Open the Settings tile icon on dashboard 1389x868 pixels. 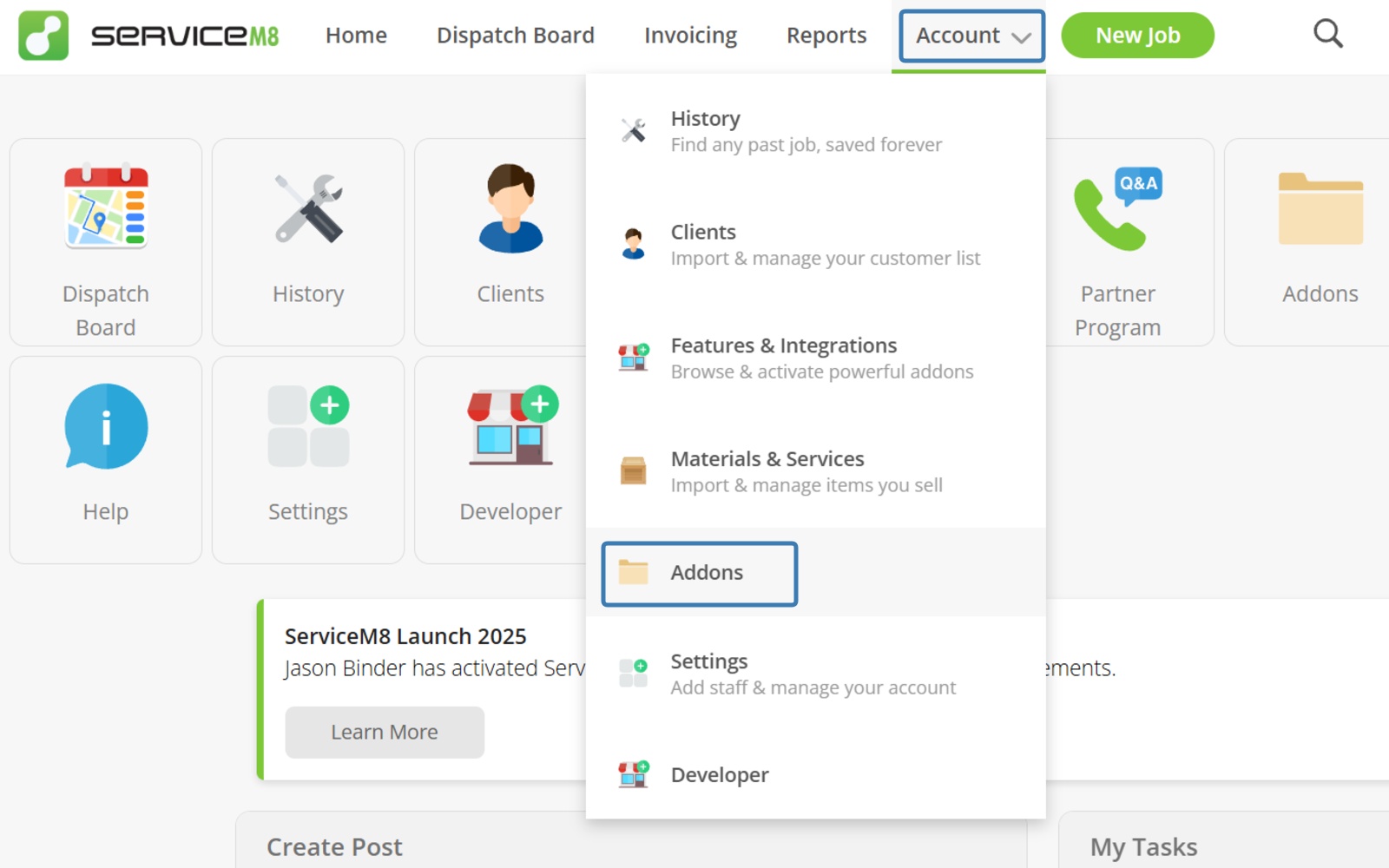click(x=308, y=426)
